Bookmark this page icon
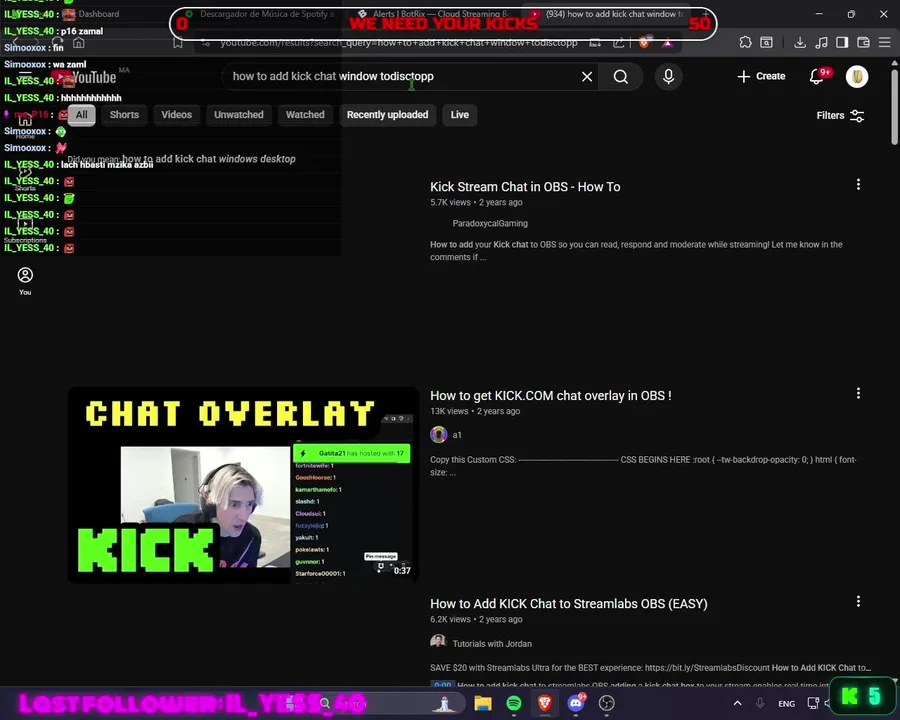Screen dimensions: 900x720 (x=178, y=42)
